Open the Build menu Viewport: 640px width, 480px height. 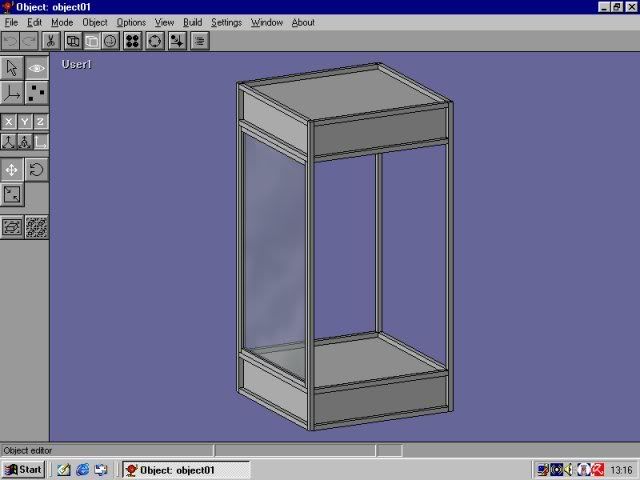[x=192, y=22]
